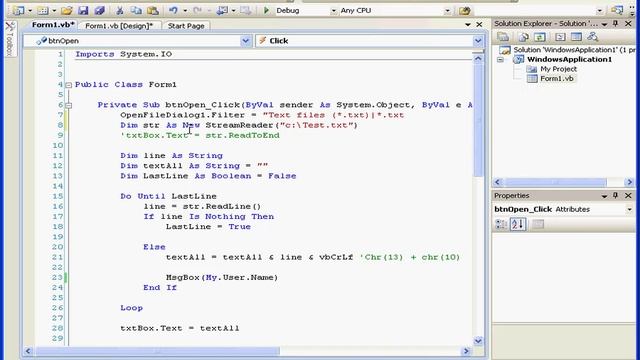Viewport: 640px width, 360px height.
Task: Collapse the WindowsApplication1 project node
Action: tap(500, 60)
